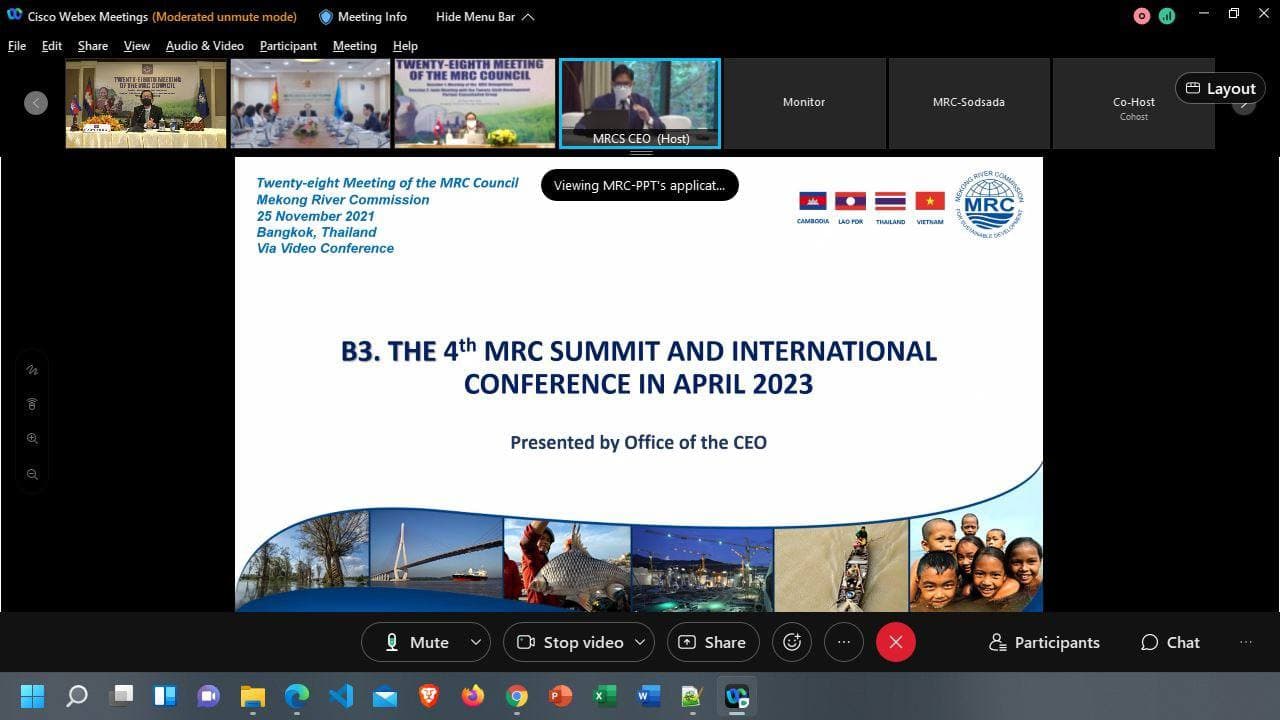Screen dimensions: 1280x720
Task: Select third thumbnail with purple MRC Council banner
Action: [475, 103]
